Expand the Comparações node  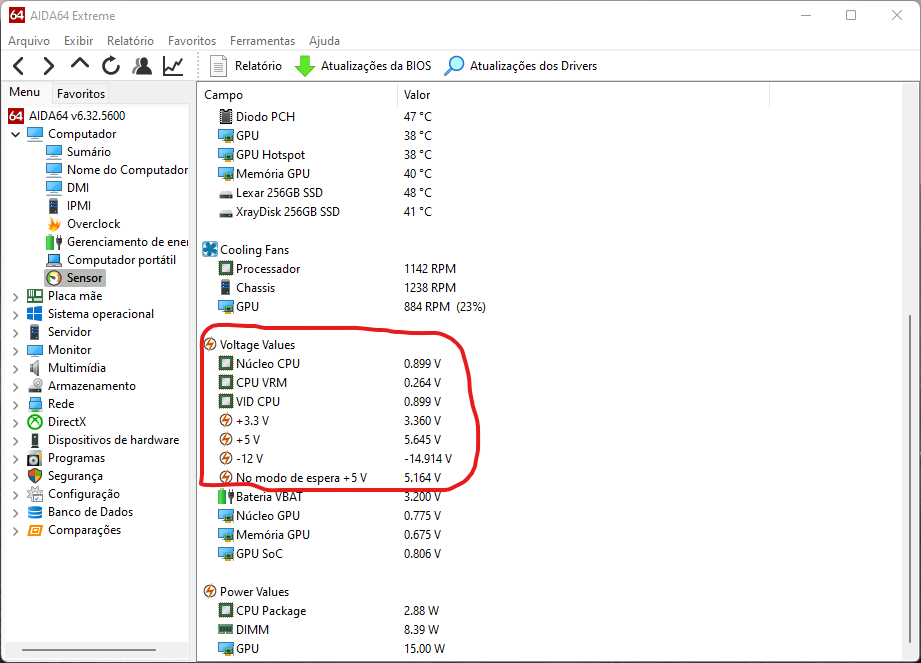pos(15,531)
